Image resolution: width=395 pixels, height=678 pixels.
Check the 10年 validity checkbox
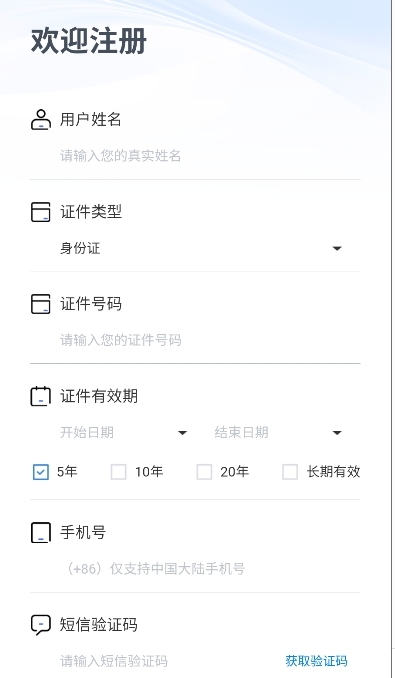click(118, 472)
